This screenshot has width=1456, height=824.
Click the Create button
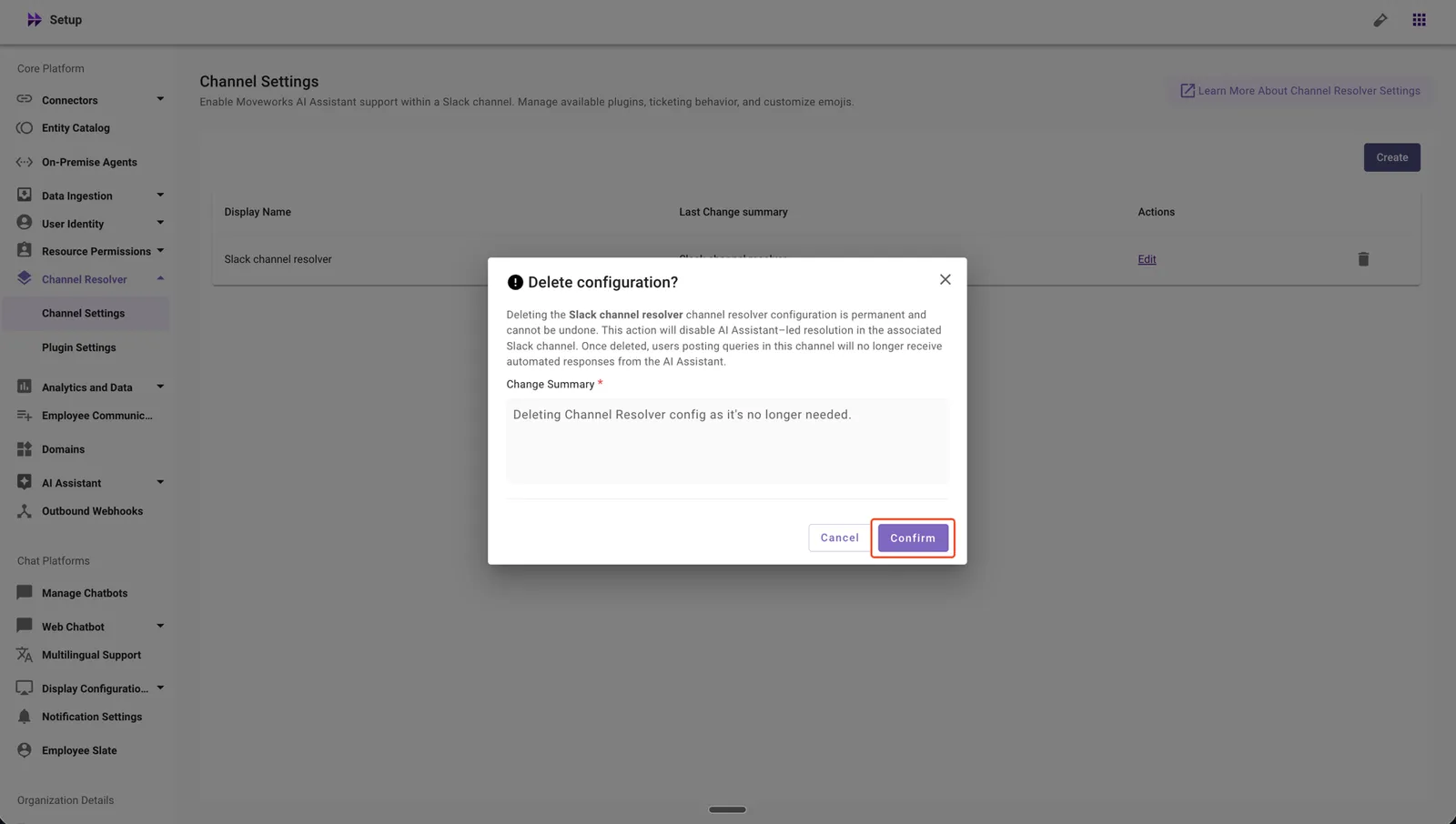(1391, 157)
